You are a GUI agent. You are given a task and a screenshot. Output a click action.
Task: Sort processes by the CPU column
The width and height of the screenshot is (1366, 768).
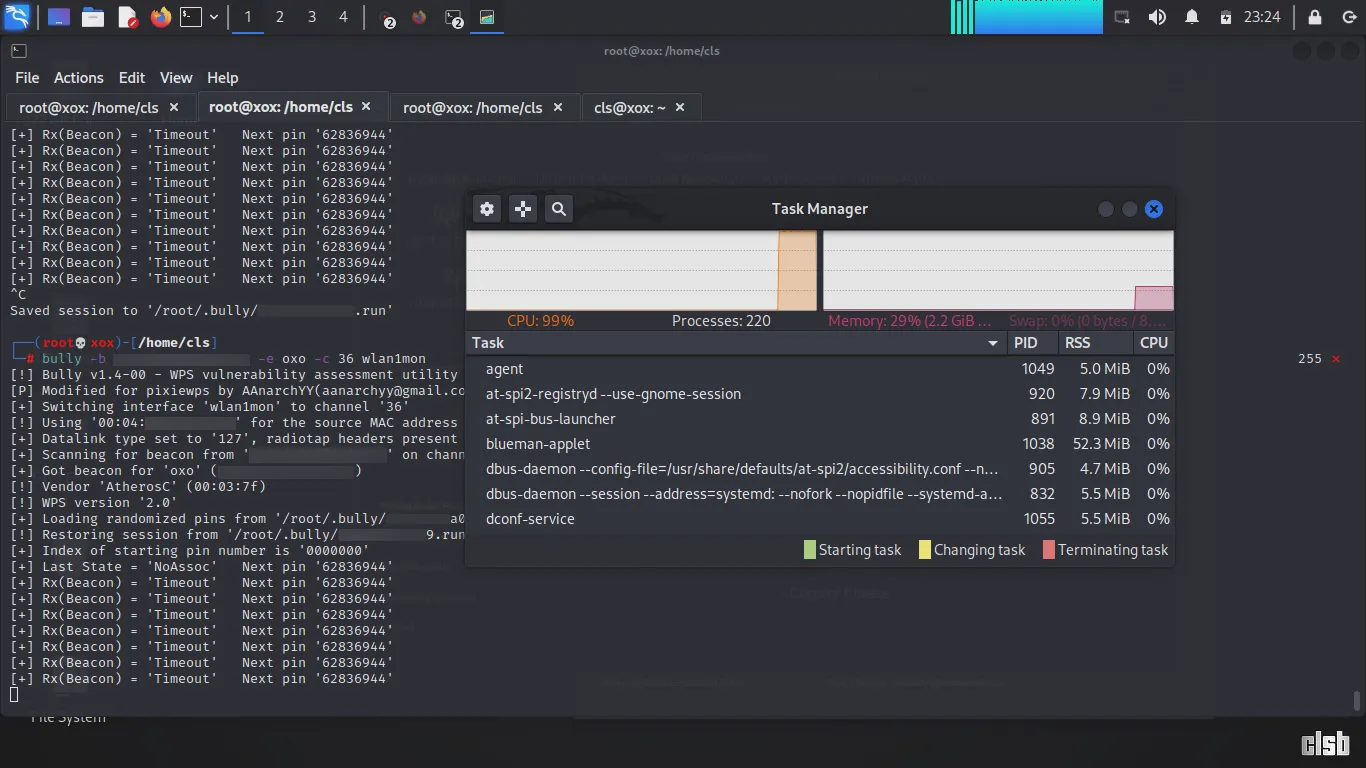point(1154,342)
